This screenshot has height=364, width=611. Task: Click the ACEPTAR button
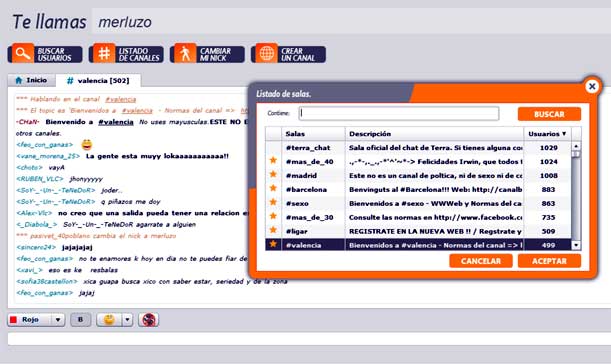[549, 261]
